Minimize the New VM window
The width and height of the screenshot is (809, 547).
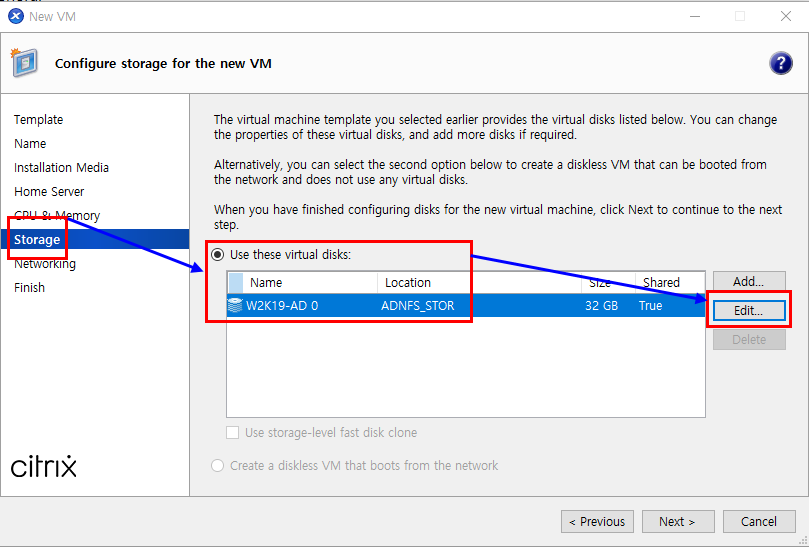click(x=695, y=17)
